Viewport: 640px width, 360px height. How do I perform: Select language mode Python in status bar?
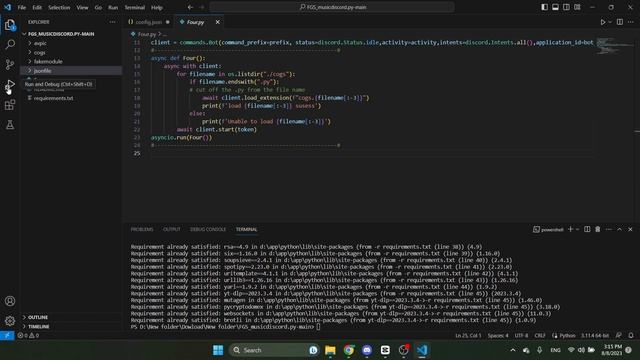tap(567, 336)
